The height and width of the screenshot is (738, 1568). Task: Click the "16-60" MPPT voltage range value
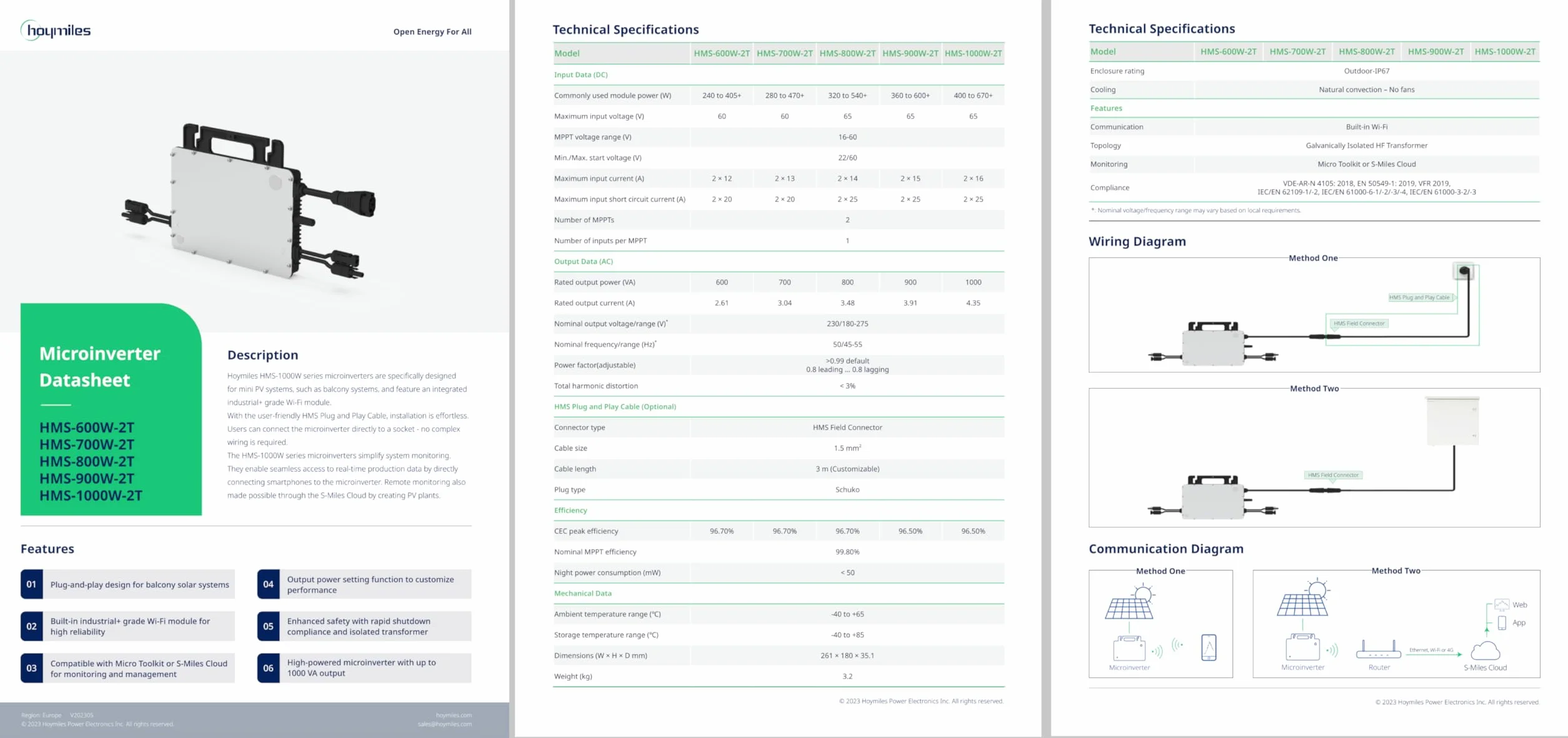point(847,137)
